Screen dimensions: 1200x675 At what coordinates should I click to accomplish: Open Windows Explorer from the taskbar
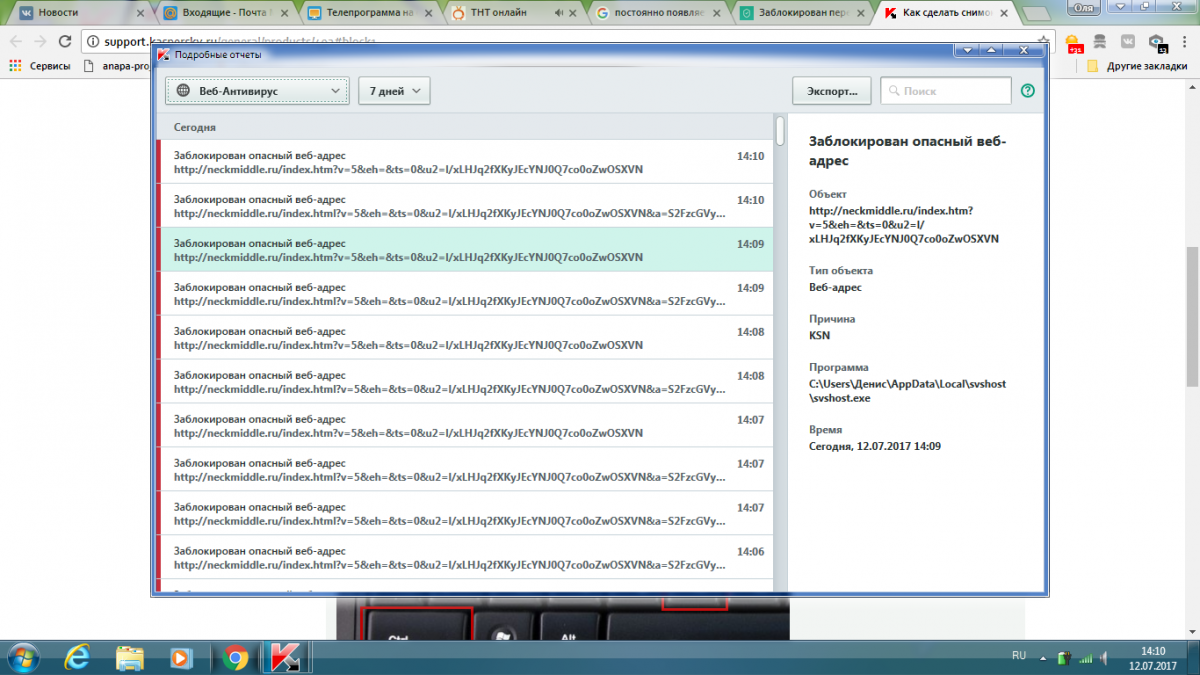[x=129, y=657]
